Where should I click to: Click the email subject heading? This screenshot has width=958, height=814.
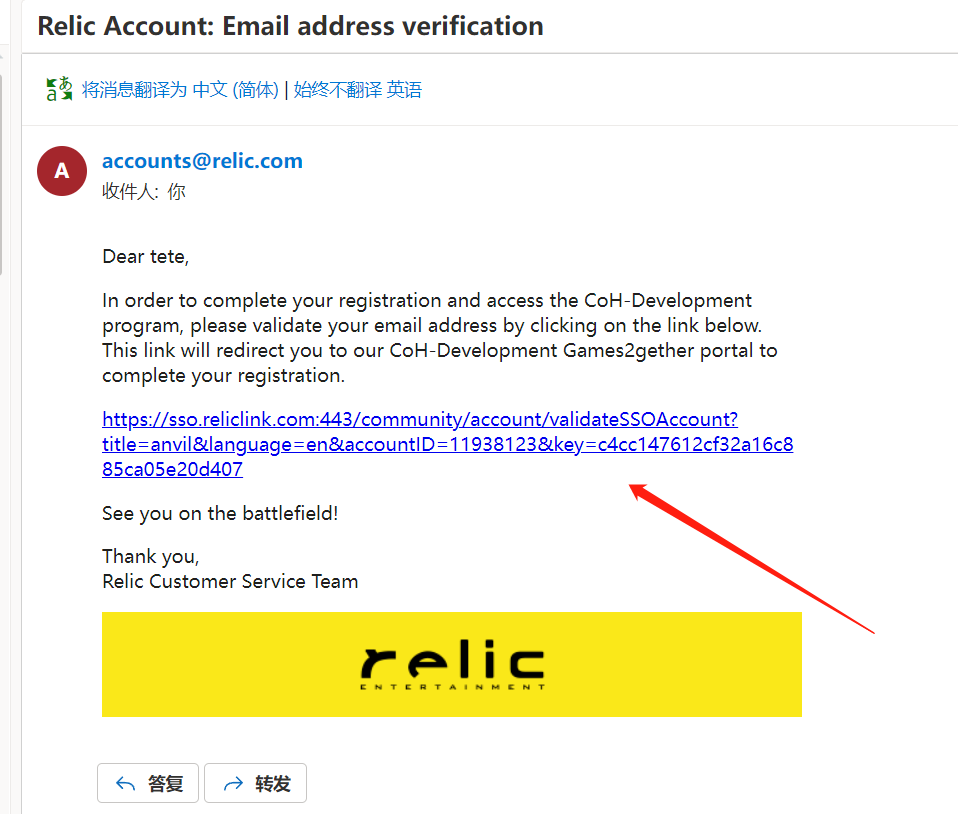click(x=290, y=26)
